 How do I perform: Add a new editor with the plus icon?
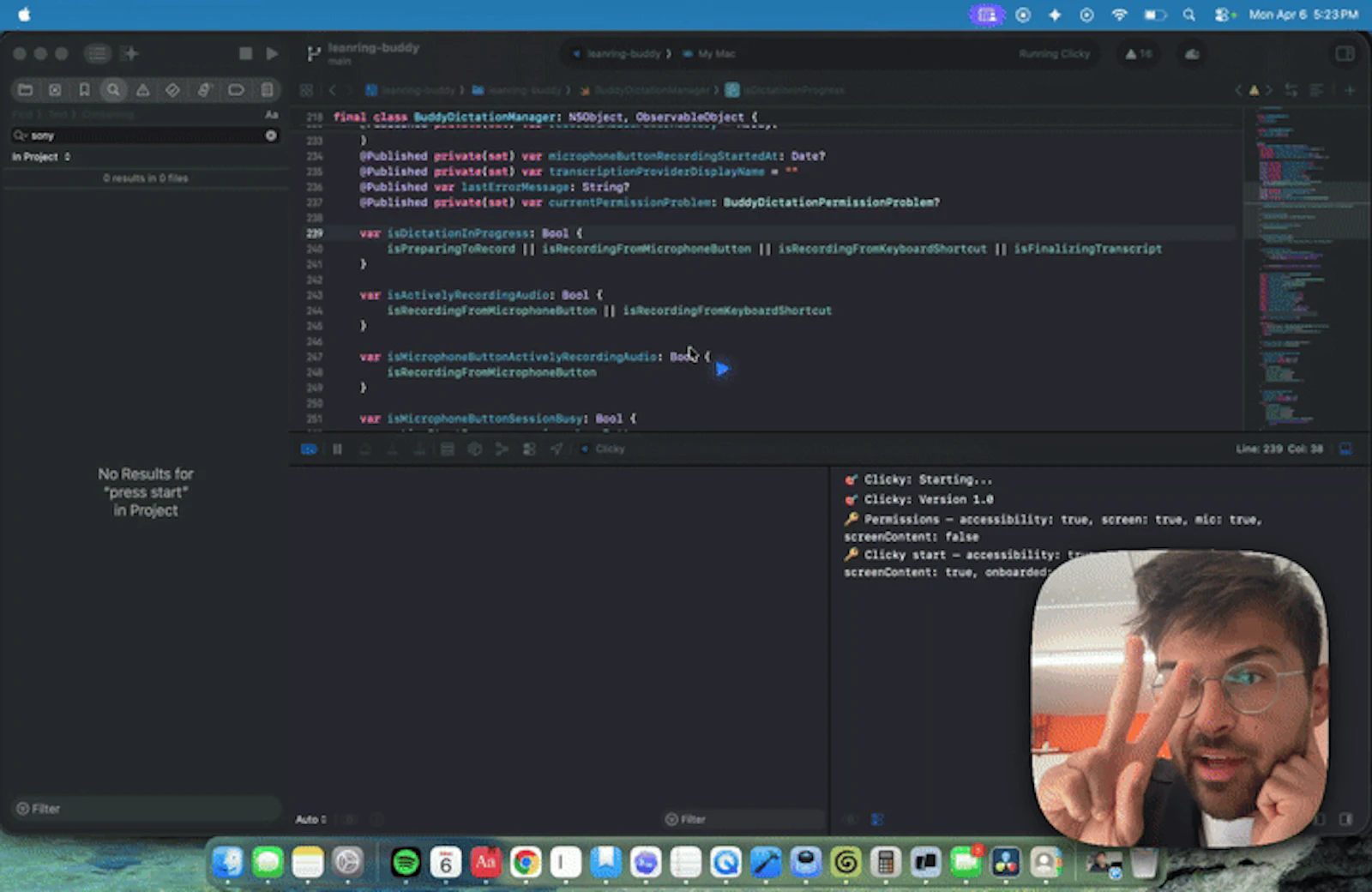(x=1349, y=90)
